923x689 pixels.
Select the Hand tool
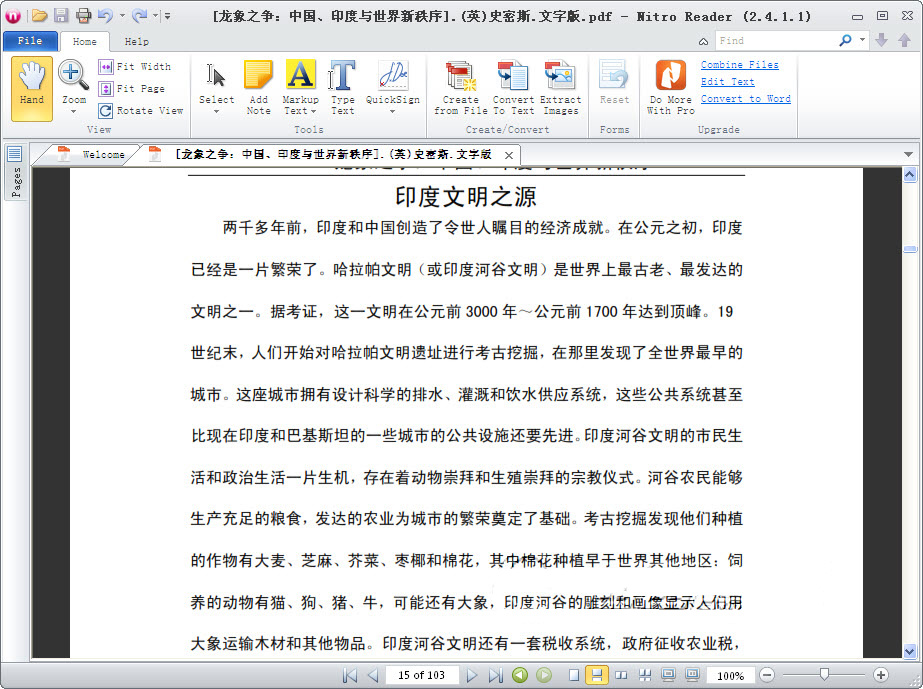pyautogui.click(x=32, y=85)
